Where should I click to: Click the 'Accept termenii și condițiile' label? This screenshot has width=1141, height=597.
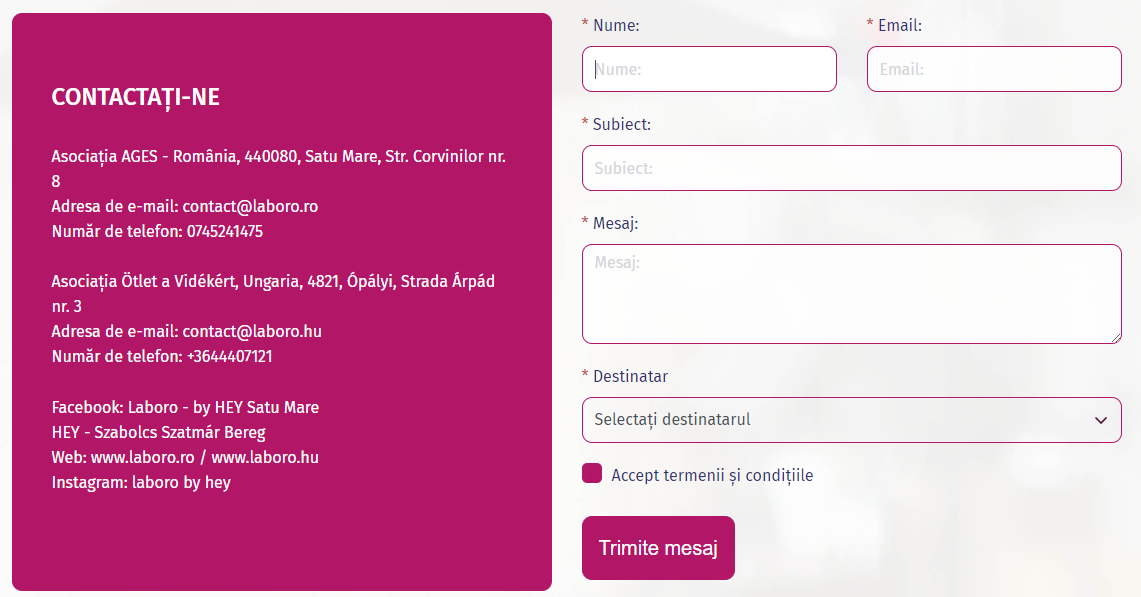tap(712, 475)
